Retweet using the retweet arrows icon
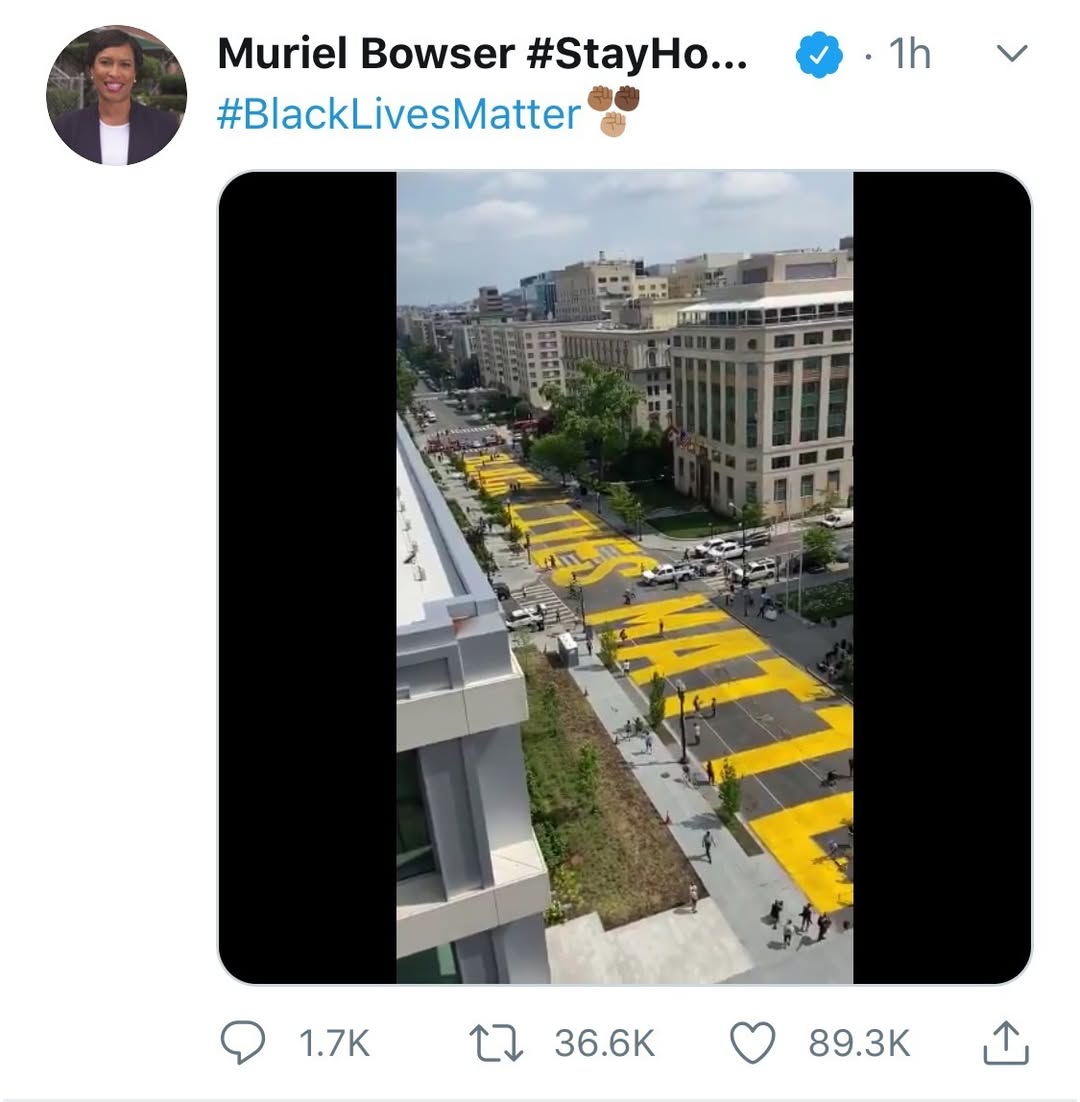1080x1102 pixels. pos(494,1044)
